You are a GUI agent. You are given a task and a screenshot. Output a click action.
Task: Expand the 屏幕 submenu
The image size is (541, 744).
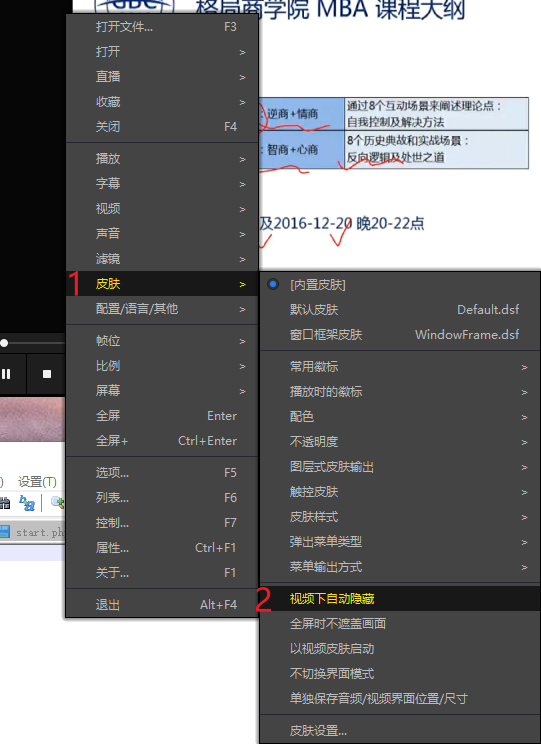pos(162,391)
